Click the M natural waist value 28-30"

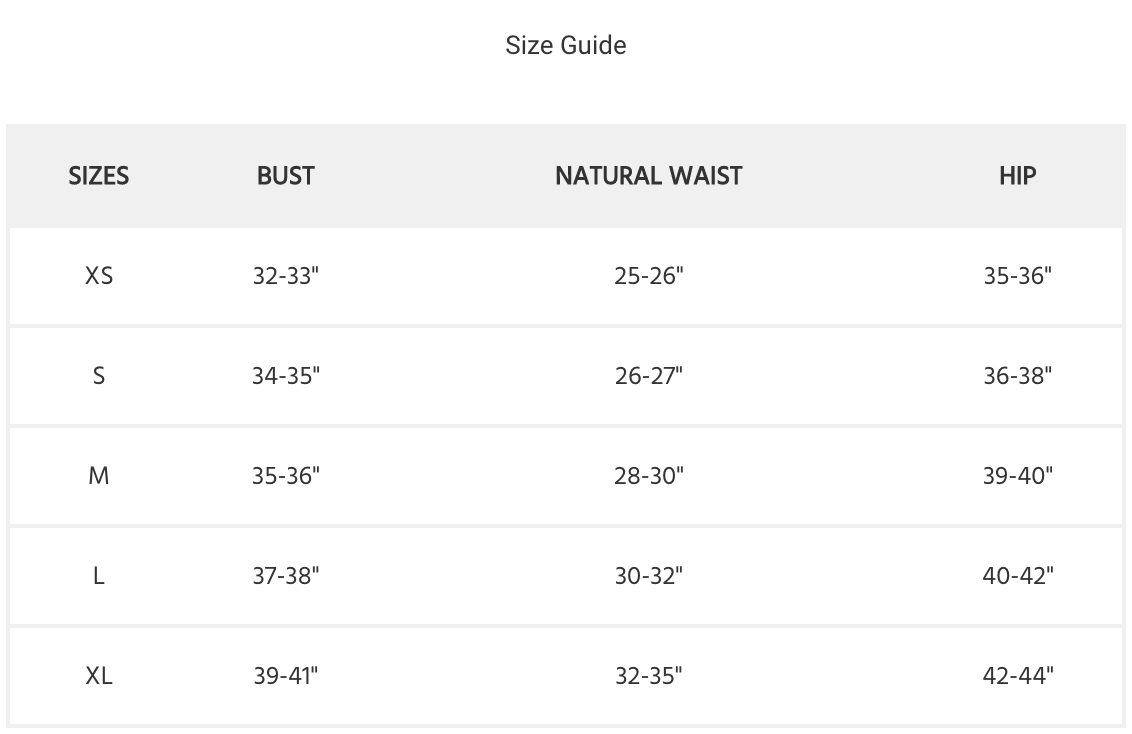click(x=648, y=476)
